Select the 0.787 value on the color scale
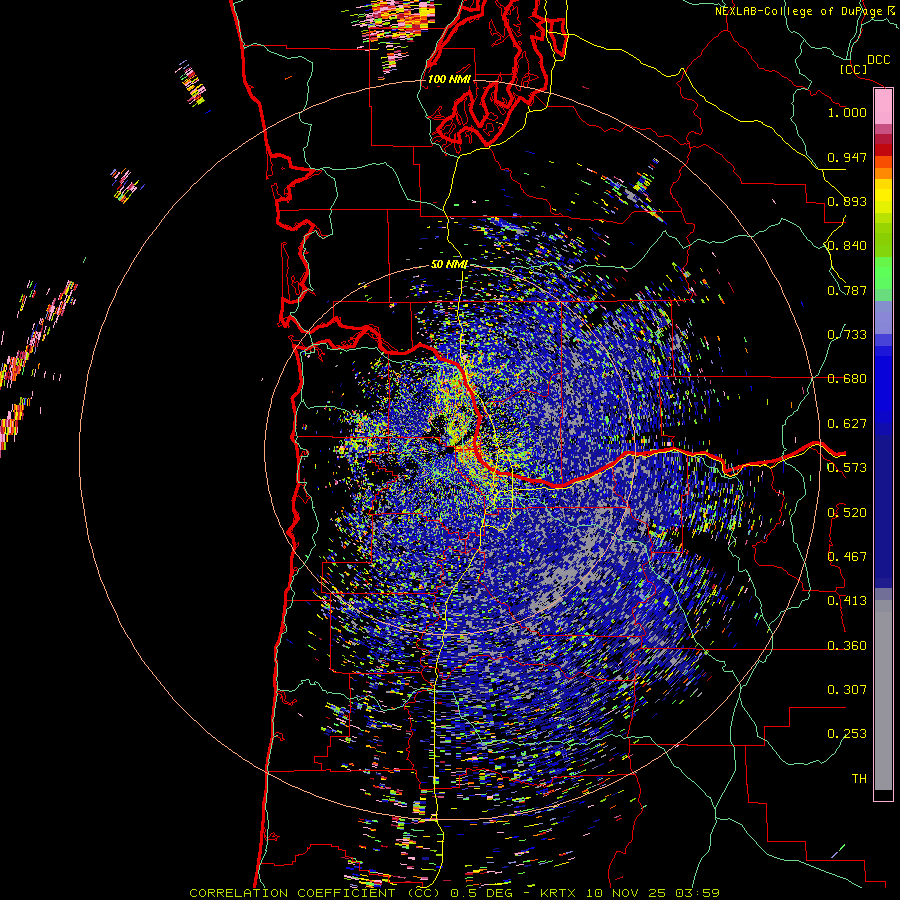 (847, 290)
